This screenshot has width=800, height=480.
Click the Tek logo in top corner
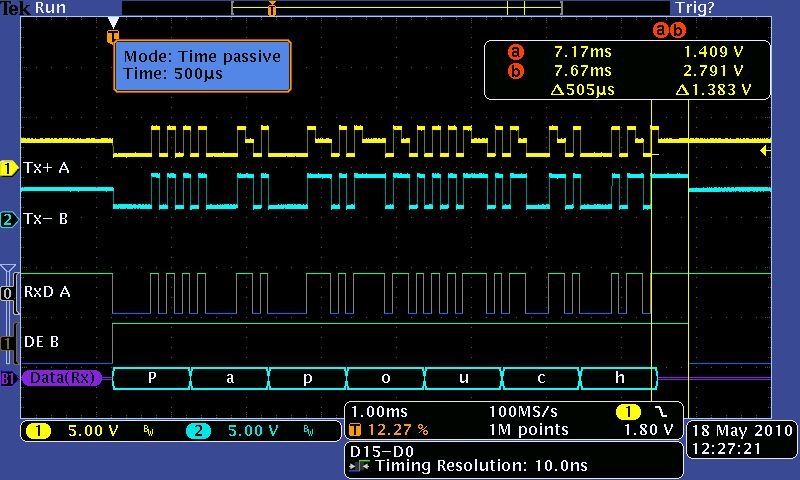15,8
